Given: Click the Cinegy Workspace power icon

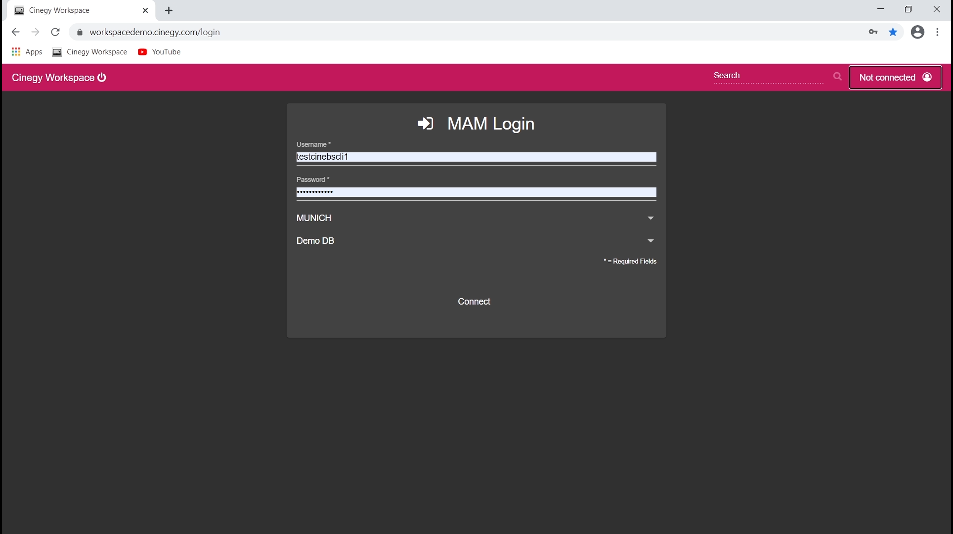Looking at the screenshot, I should tap(101, 77).
